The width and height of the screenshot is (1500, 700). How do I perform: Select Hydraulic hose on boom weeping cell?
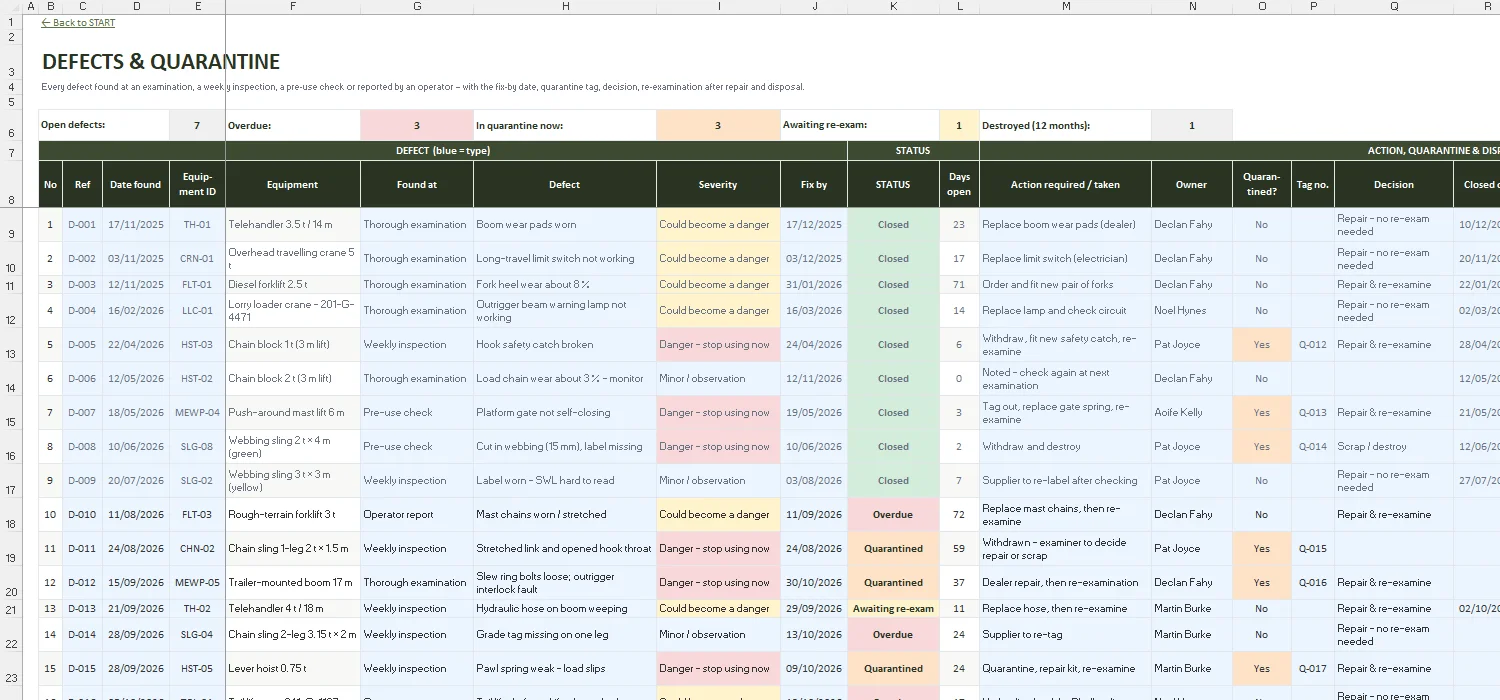[x=565, y=609]
